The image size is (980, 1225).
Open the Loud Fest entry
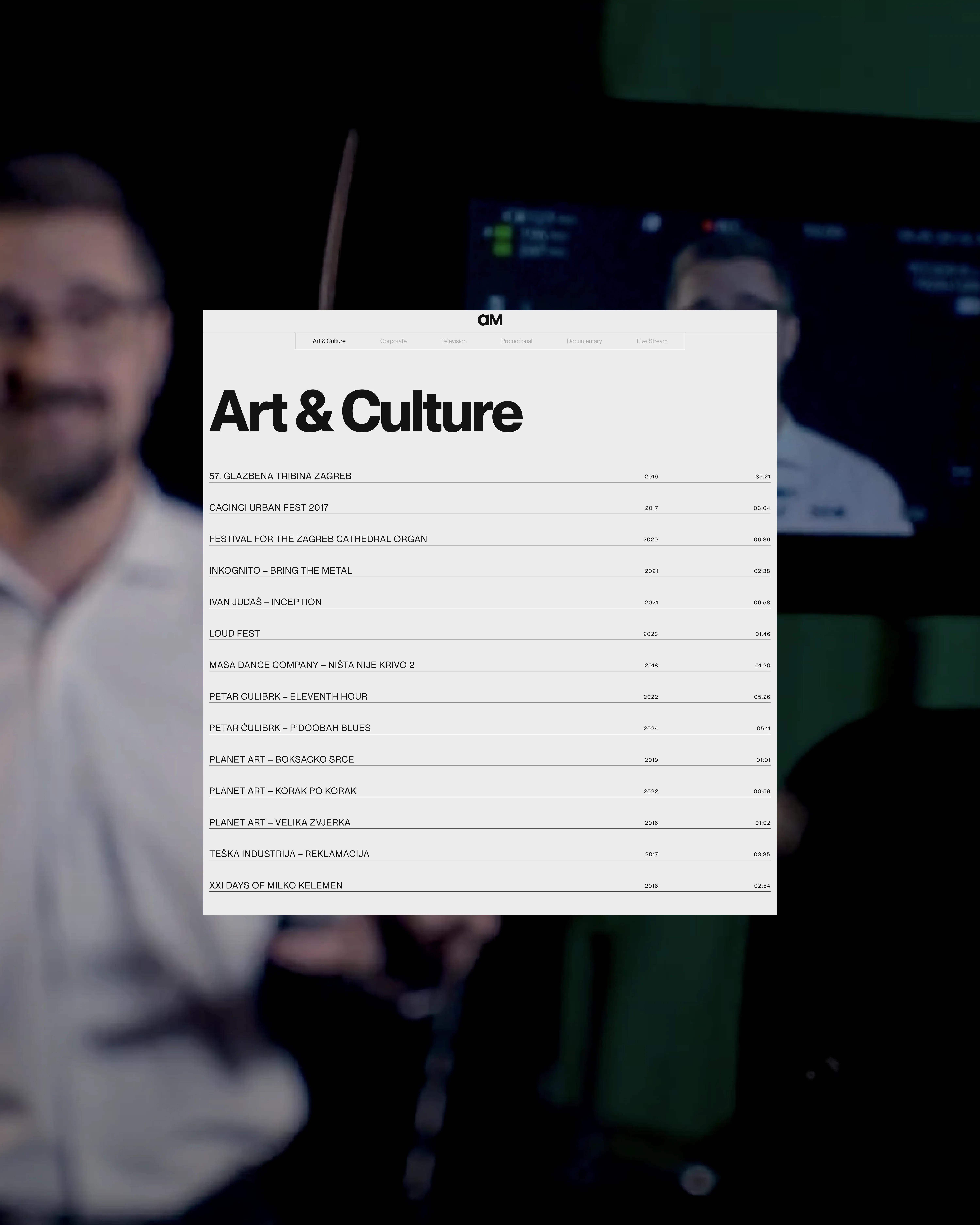click(490, 634)
